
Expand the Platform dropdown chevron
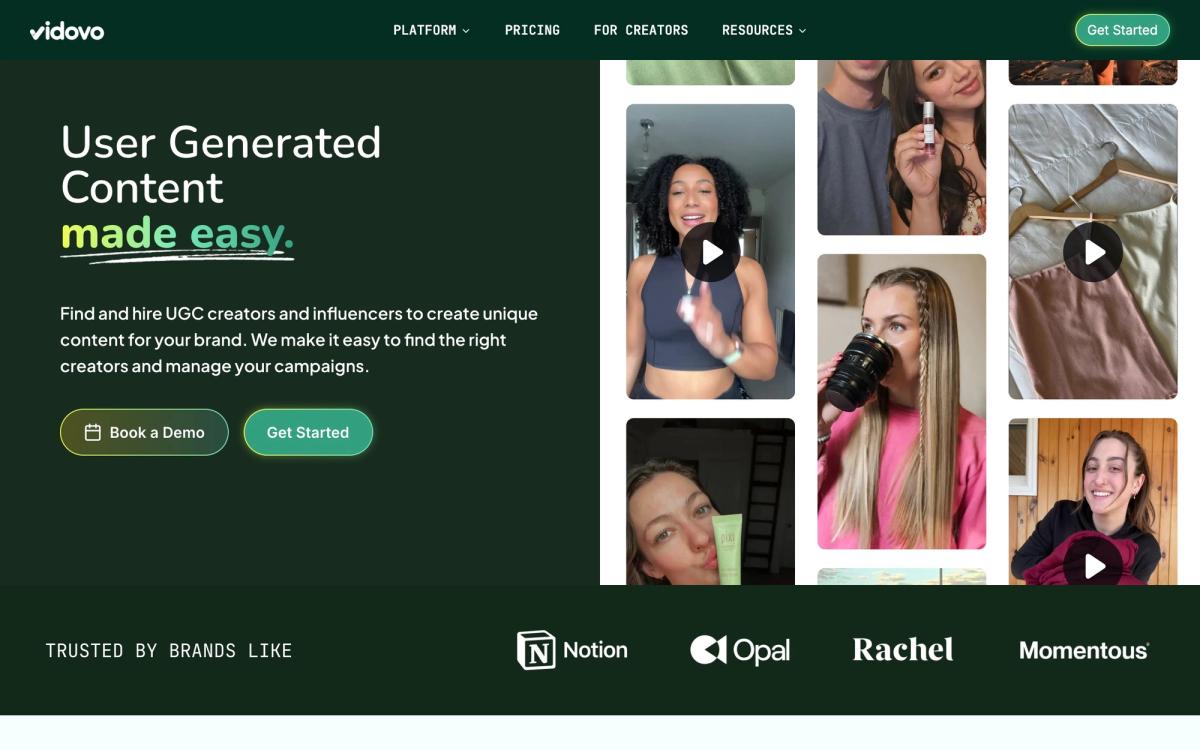click(x=466, y=31)
